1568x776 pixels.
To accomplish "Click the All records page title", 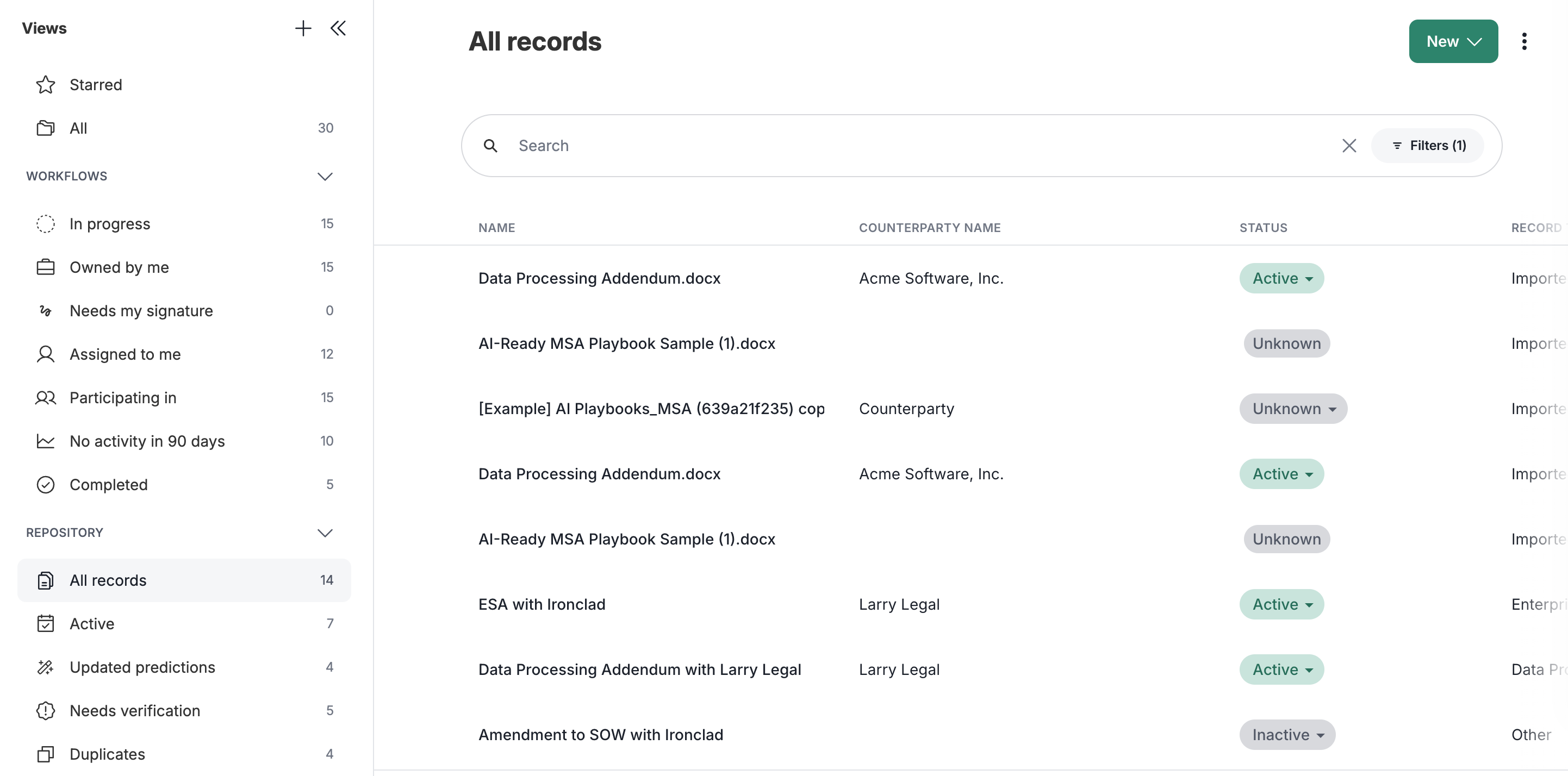I will 534,41.
